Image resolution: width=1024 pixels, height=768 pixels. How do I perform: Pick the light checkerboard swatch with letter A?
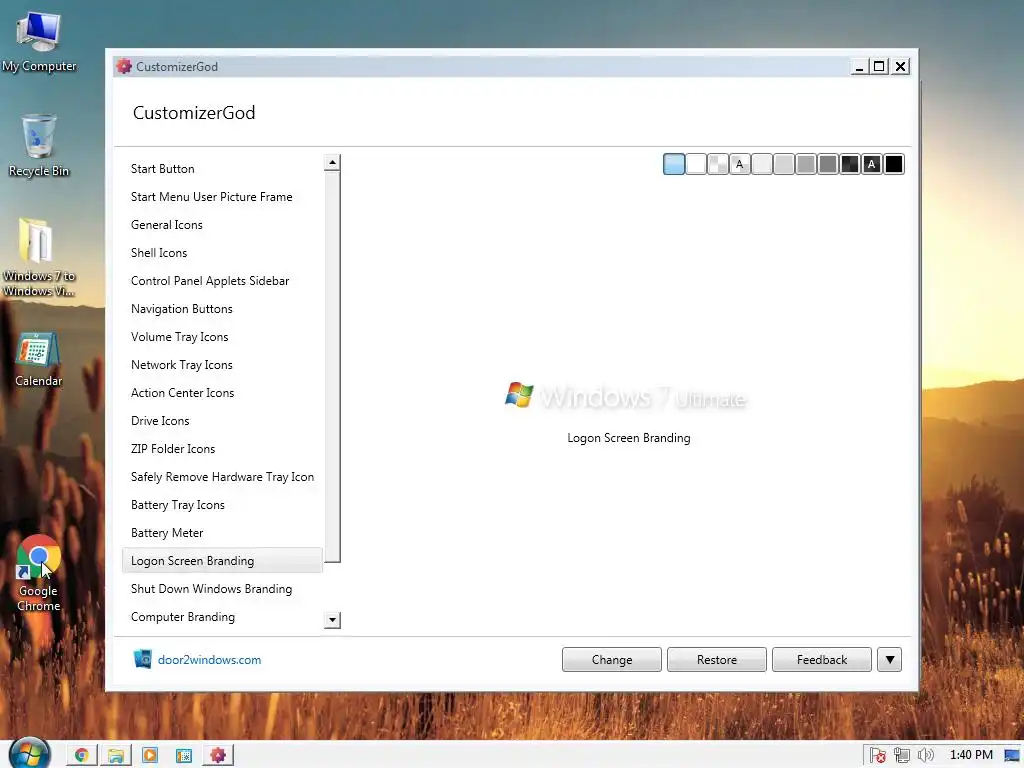[739, 164]
